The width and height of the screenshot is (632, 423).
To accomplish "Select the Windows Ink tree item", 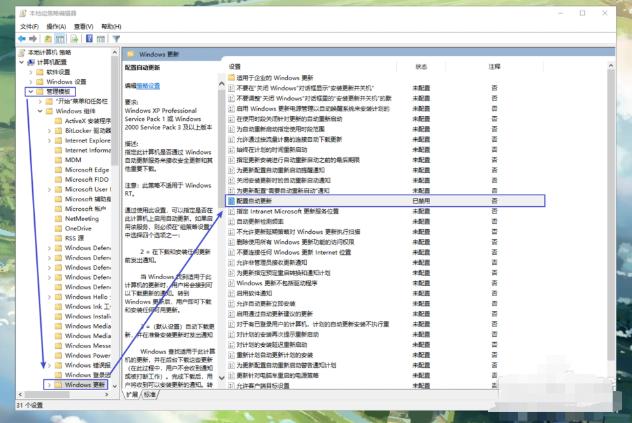I will pyautogui.click(x=87, y=306).
